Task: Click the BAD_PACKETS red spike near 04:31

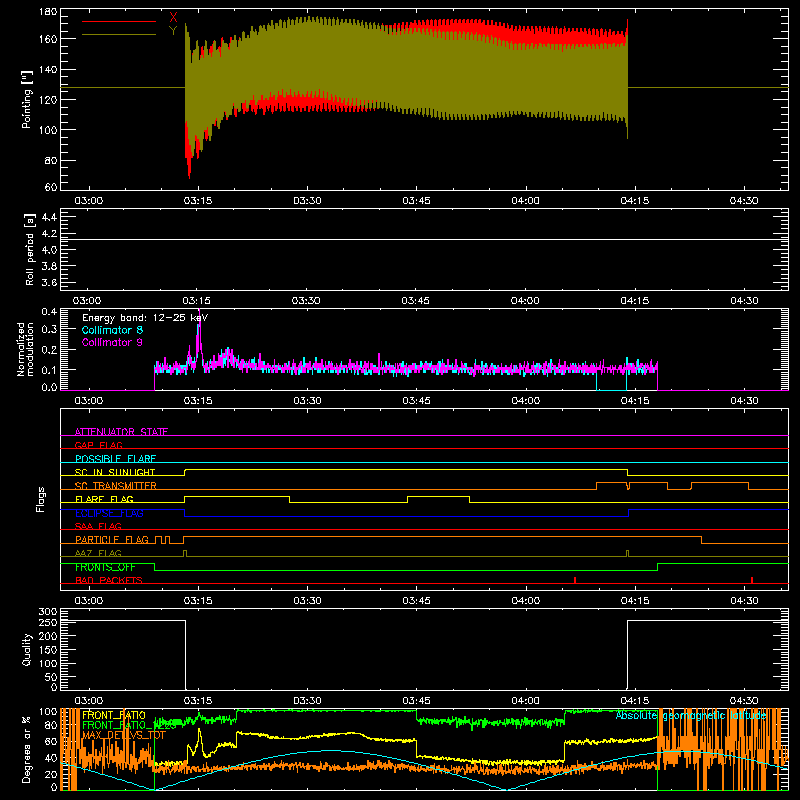Action: point(752,580)
